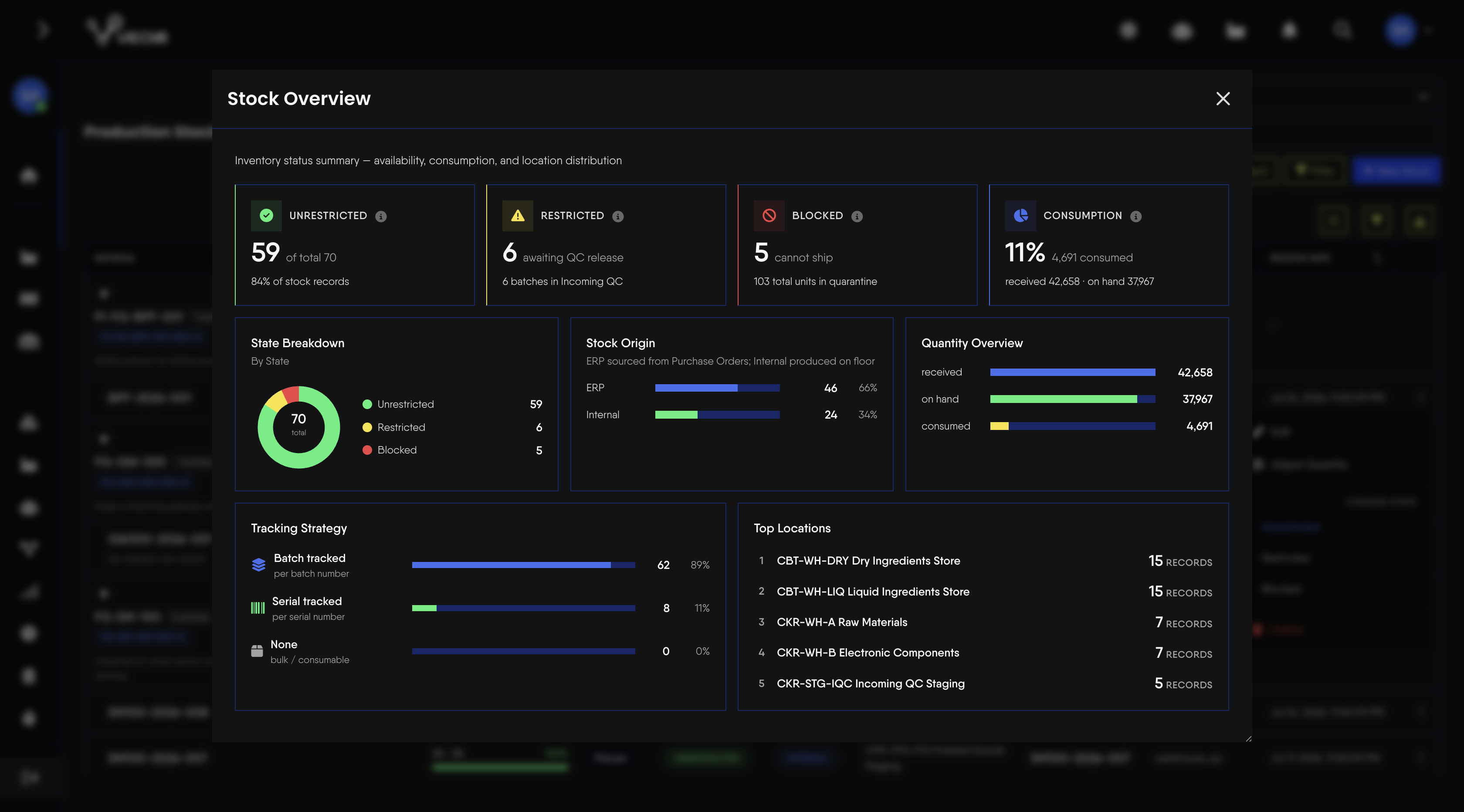The width and height of the screenshot is (1464, 812).
Task: Select CKR-WH-B Electronic Components location
Action: coord(983,653)
